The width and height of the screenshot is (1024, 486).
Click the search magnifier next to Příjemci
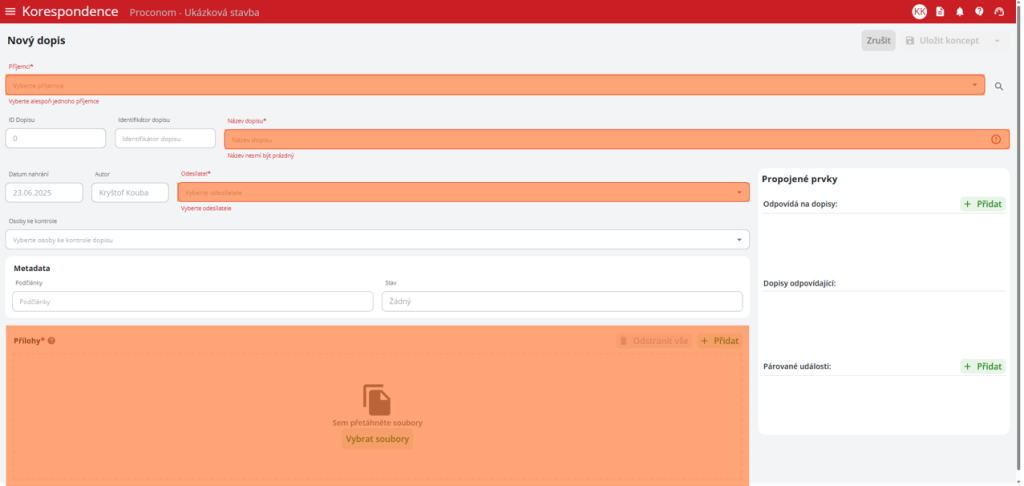pos(998,87)
